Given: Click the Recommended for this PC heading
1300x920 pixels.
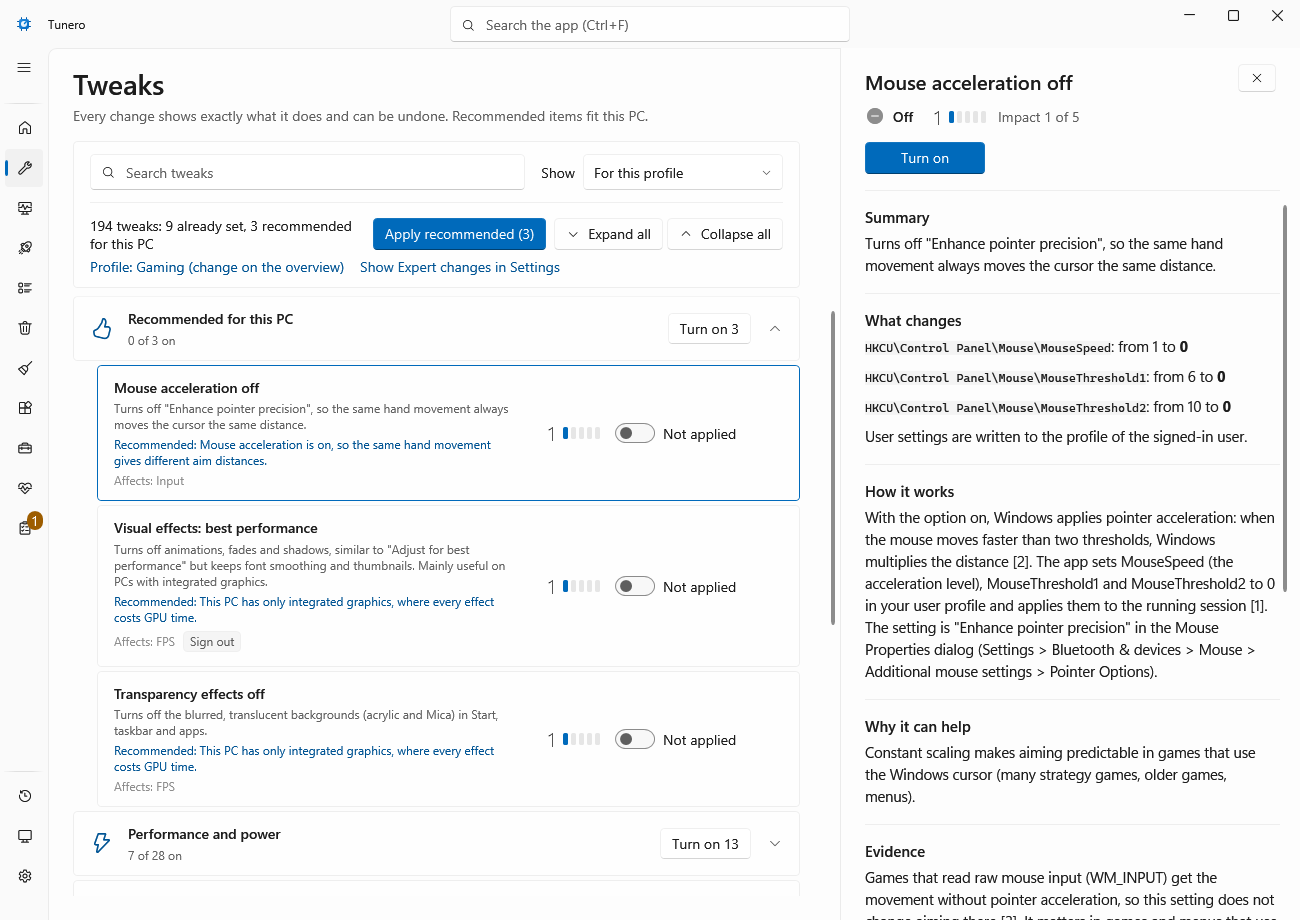Looking at the screenshot, I should (x=210, y=319).
